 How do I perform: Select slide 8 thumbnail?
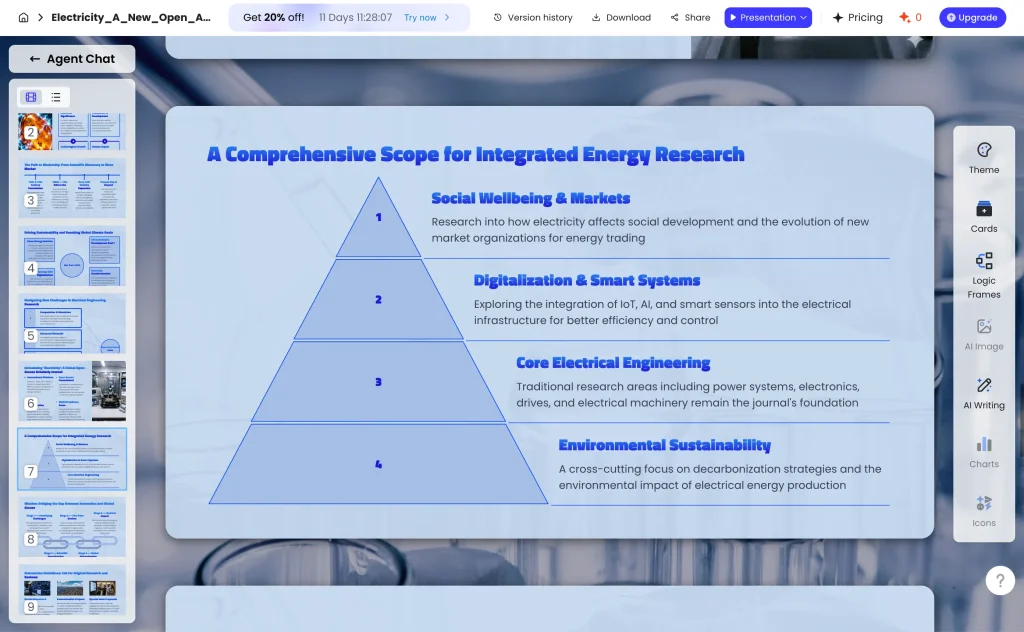(x=72, y=527)
